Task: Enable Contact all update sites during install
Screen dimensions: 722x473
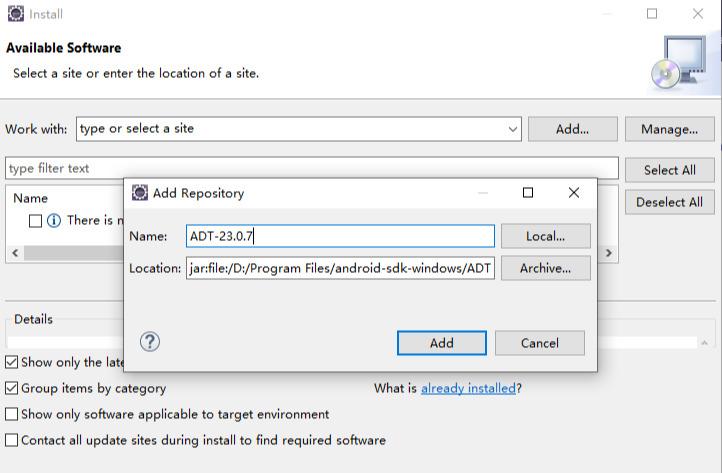Action: [x=12, y=440]
